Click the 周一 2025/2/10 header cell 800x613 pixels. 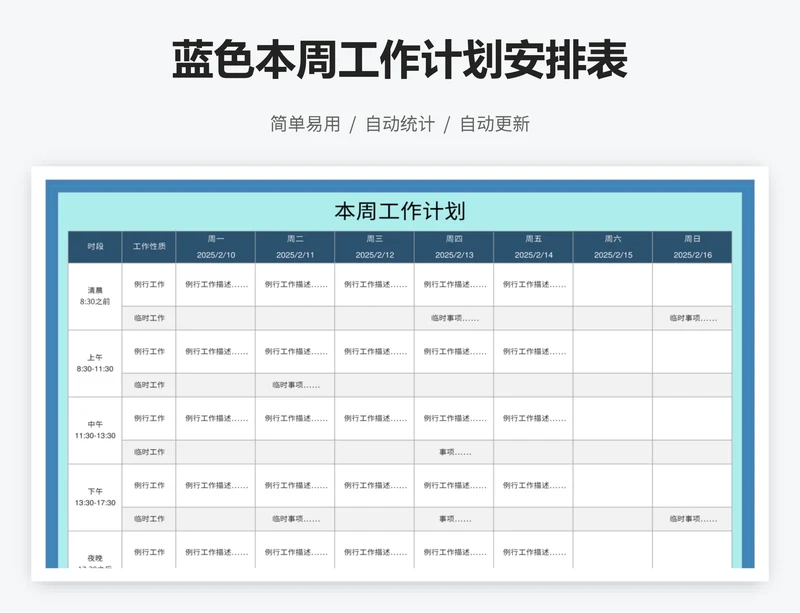[216, 247]
